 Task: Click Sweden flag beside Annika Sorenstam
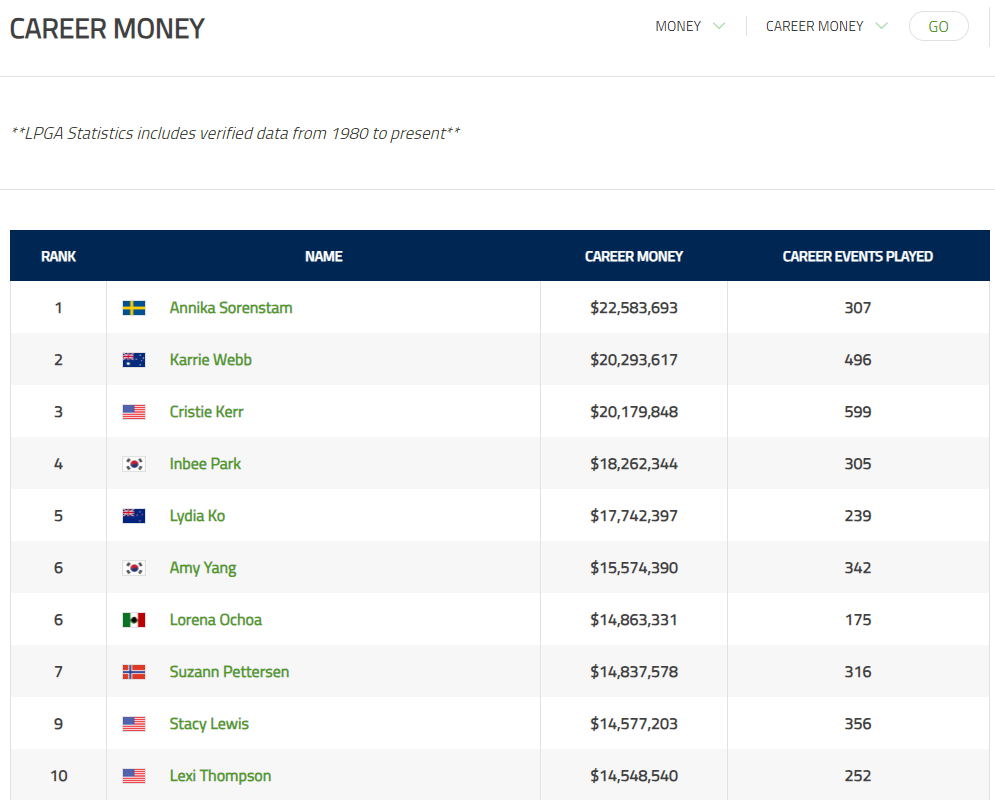coord(134,308)
